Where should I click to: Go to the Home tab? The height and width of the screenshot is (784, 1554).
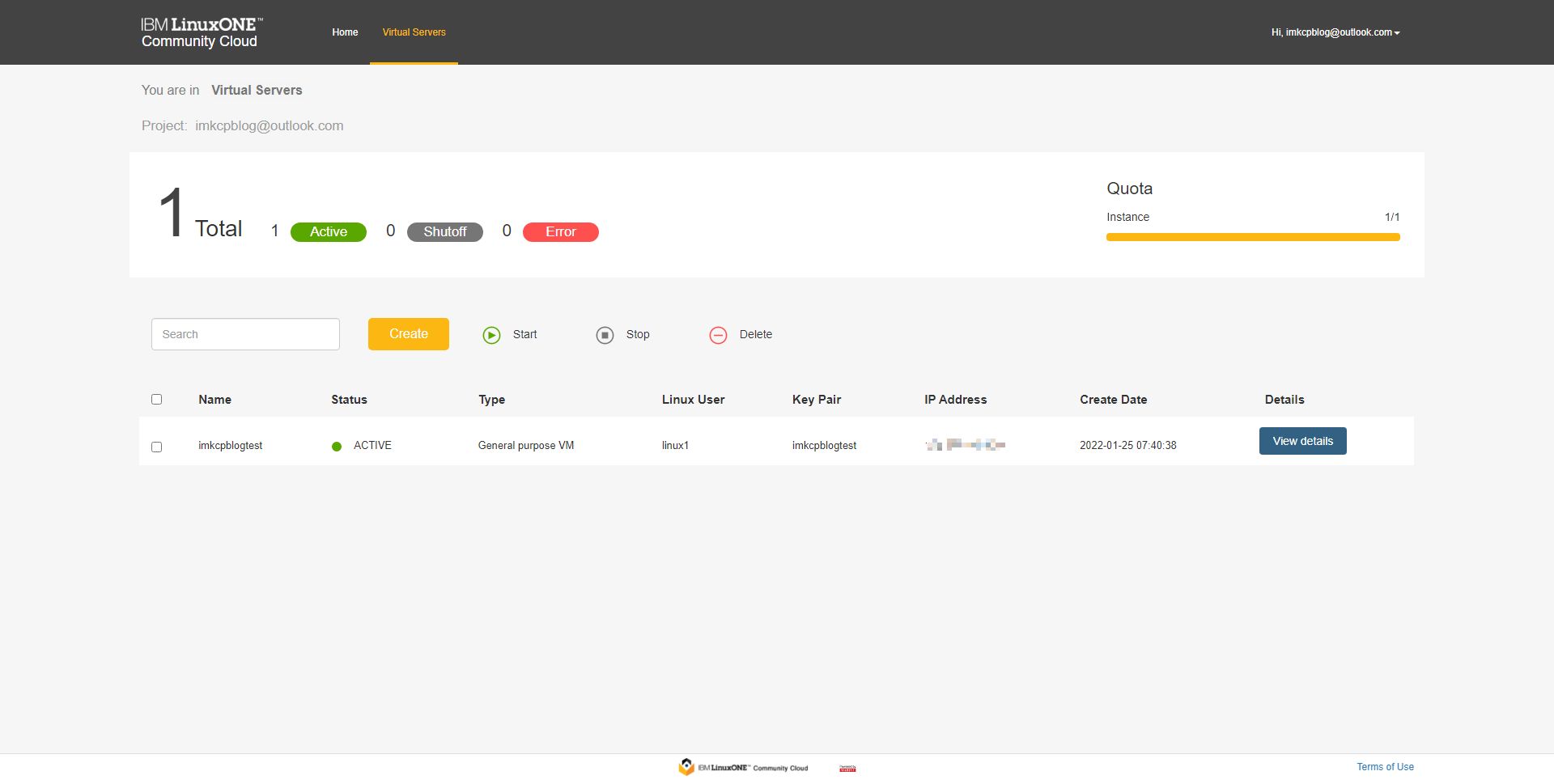345,32
